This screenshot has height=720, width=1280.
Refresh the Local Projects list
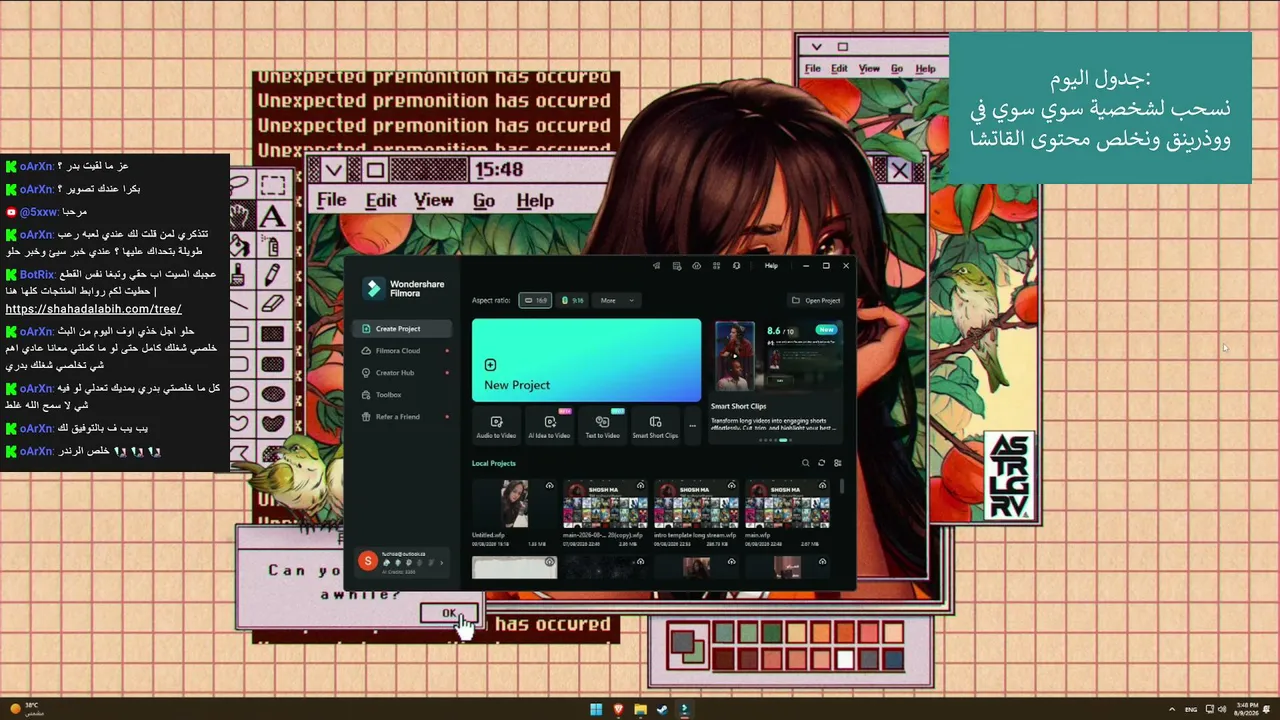(821, 463)
